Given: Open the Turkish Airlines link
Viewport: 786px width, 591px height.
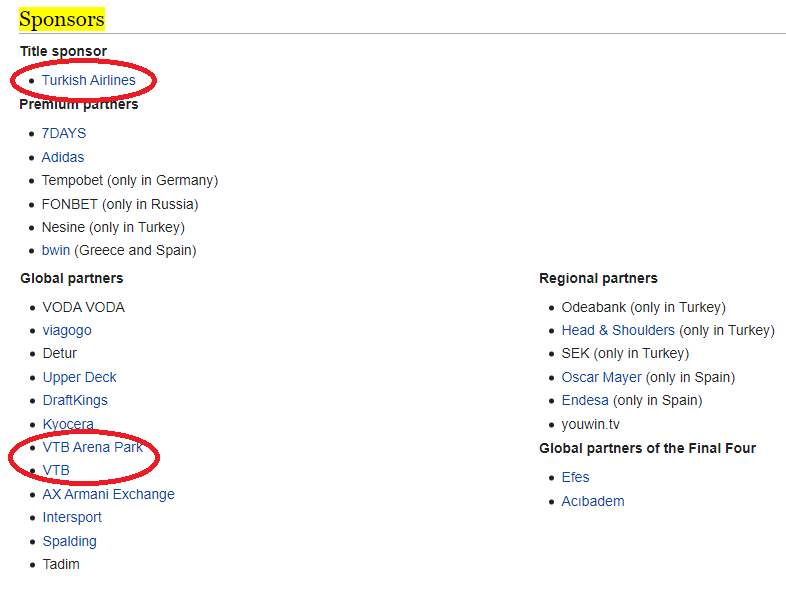Looking at the screenshot, I should point(89,80).
